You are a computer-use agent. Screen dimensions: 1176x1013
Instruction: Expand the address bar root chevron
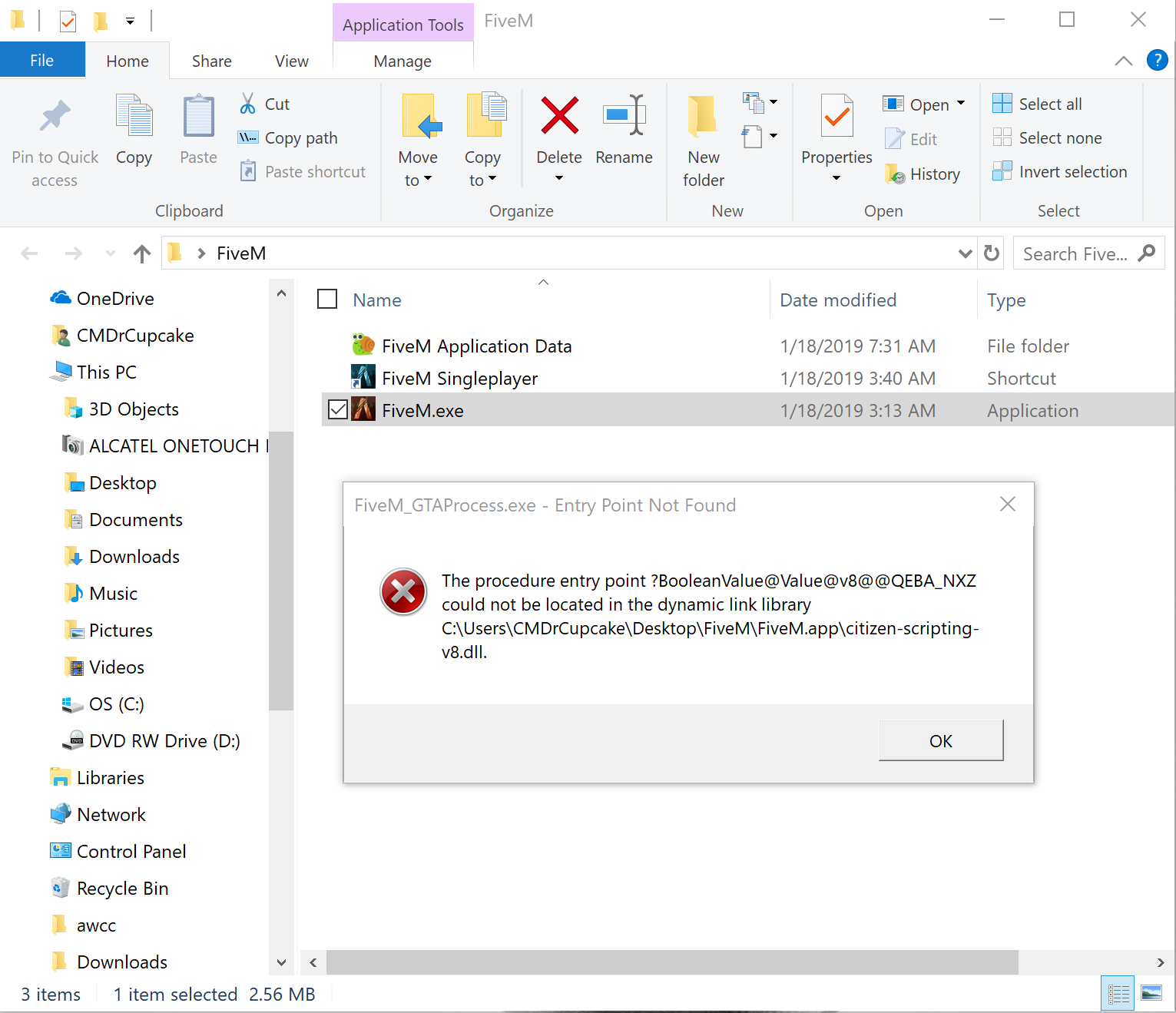201,253
